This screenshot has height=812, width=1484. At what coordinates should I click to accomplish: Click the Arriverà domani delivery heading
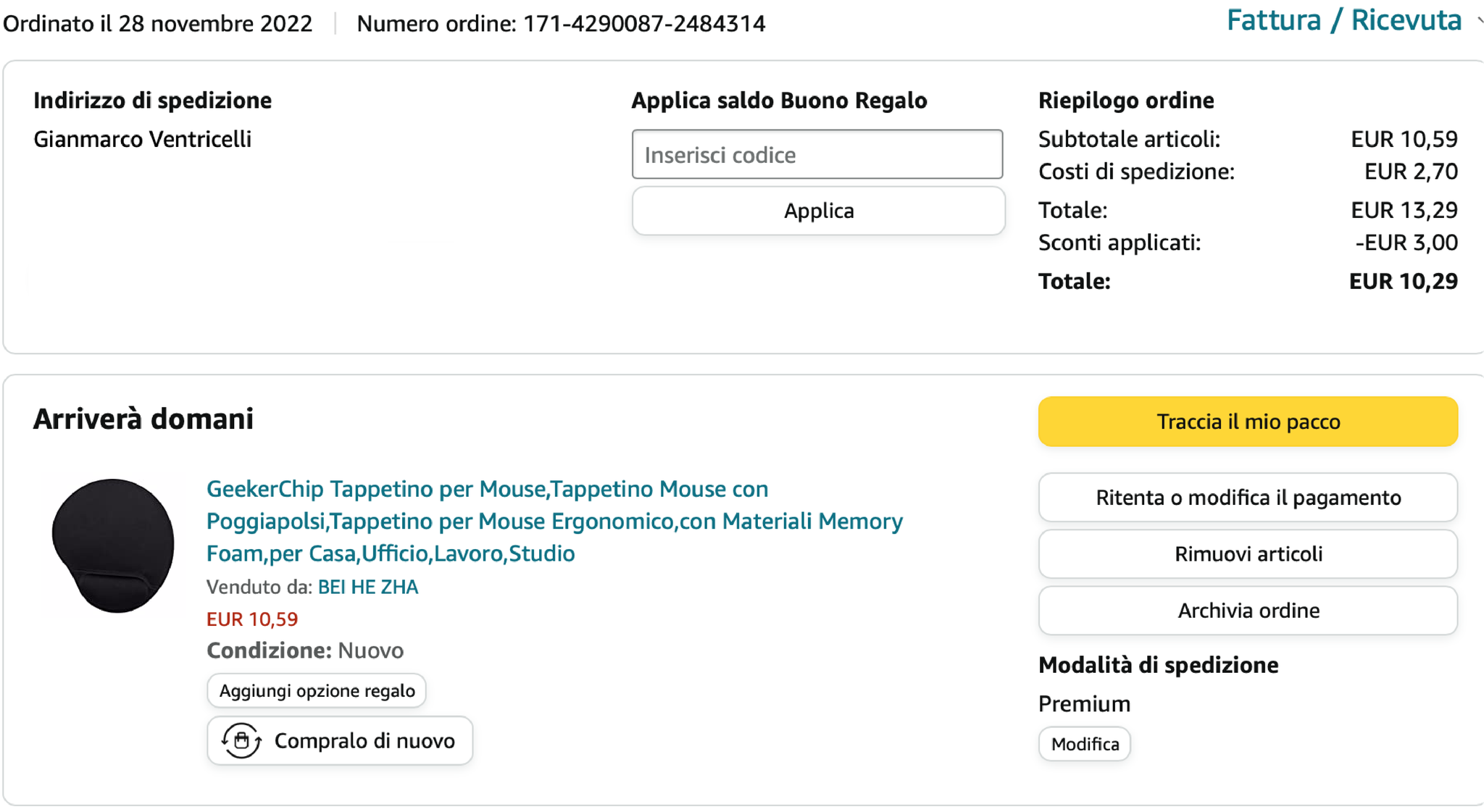coord(143,419)
